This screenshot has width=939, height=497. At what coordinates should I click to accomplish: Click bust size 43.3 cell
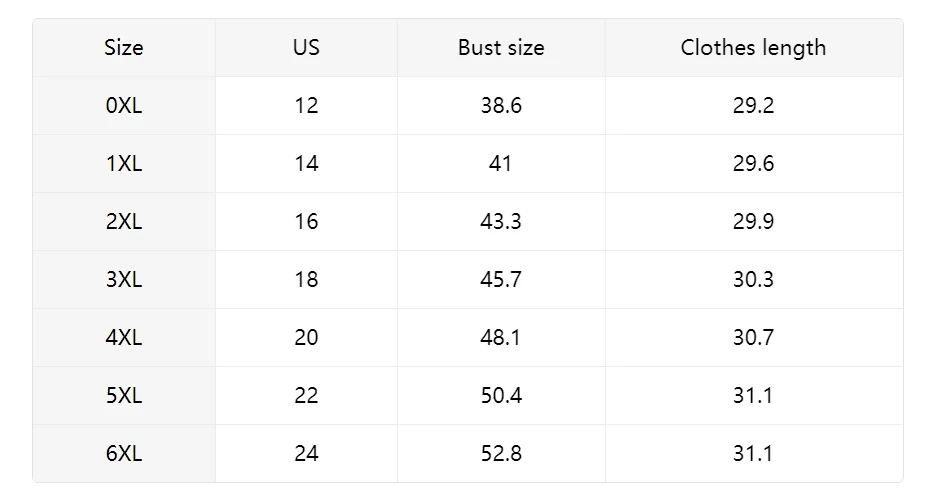(x=501, y=222)
